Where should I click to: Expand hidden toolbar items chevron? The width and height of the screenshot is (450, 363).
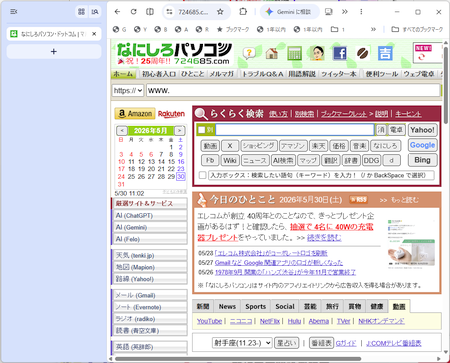pos(345,12)
